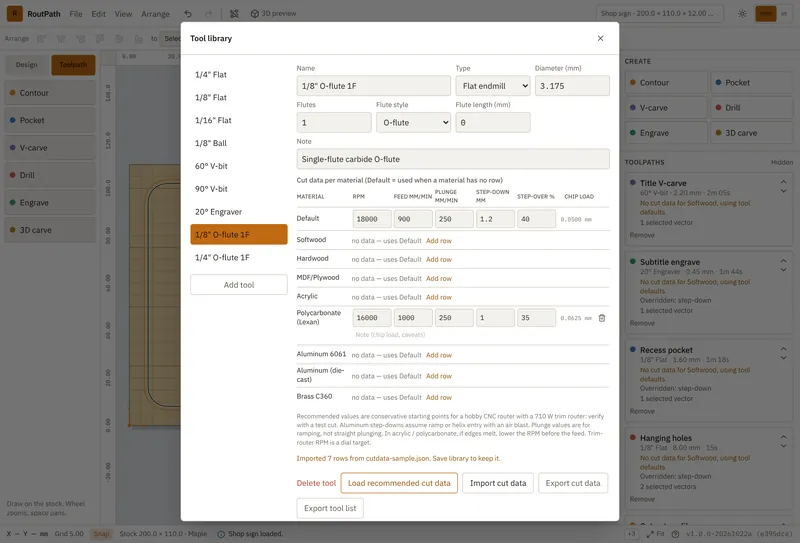Click the Delete tool link
This screenshot has height=543, width=800.
point(316,483)
